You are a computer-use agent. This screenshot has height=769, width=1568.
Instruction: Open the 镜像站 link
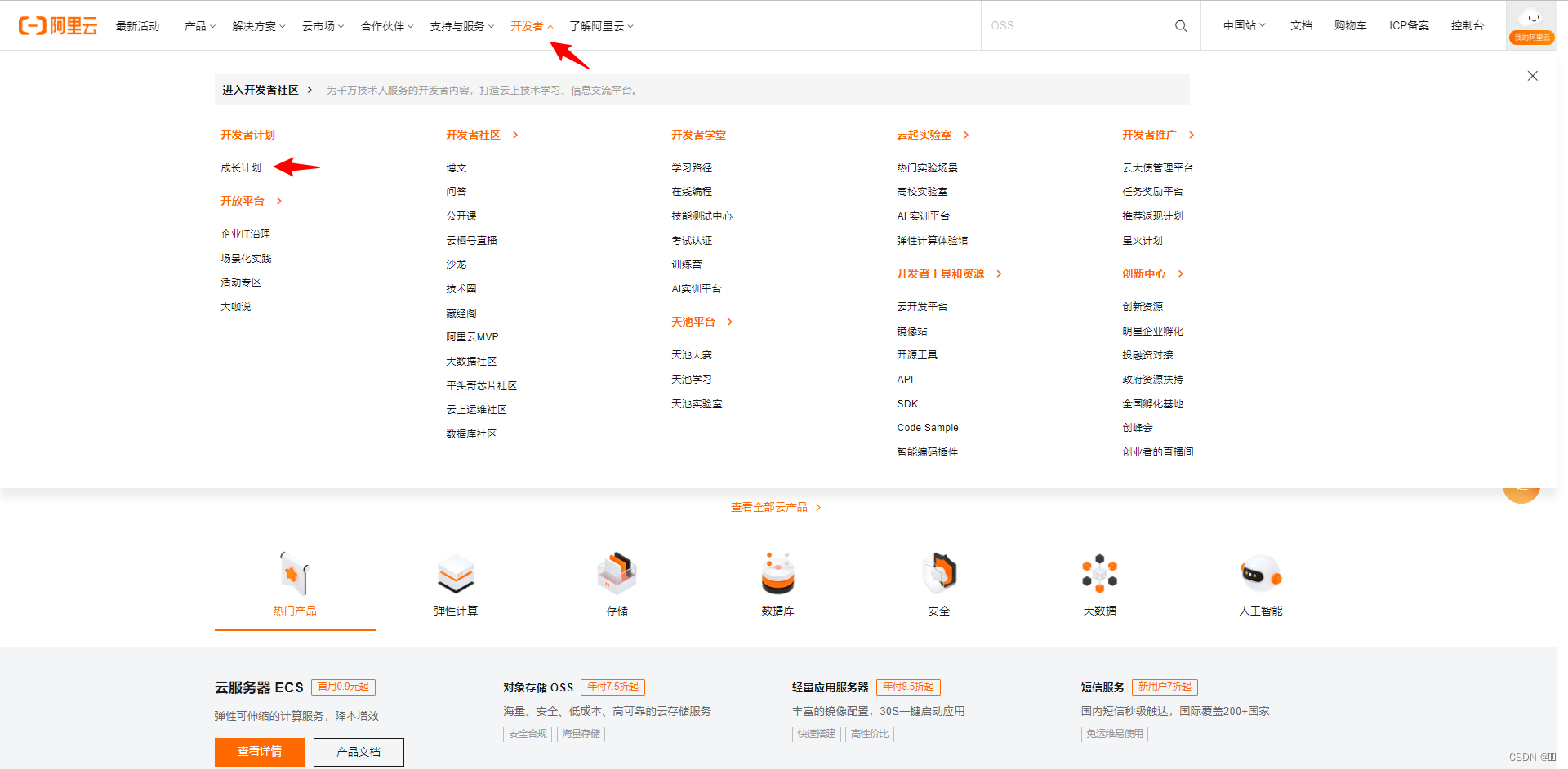point(912,331)
